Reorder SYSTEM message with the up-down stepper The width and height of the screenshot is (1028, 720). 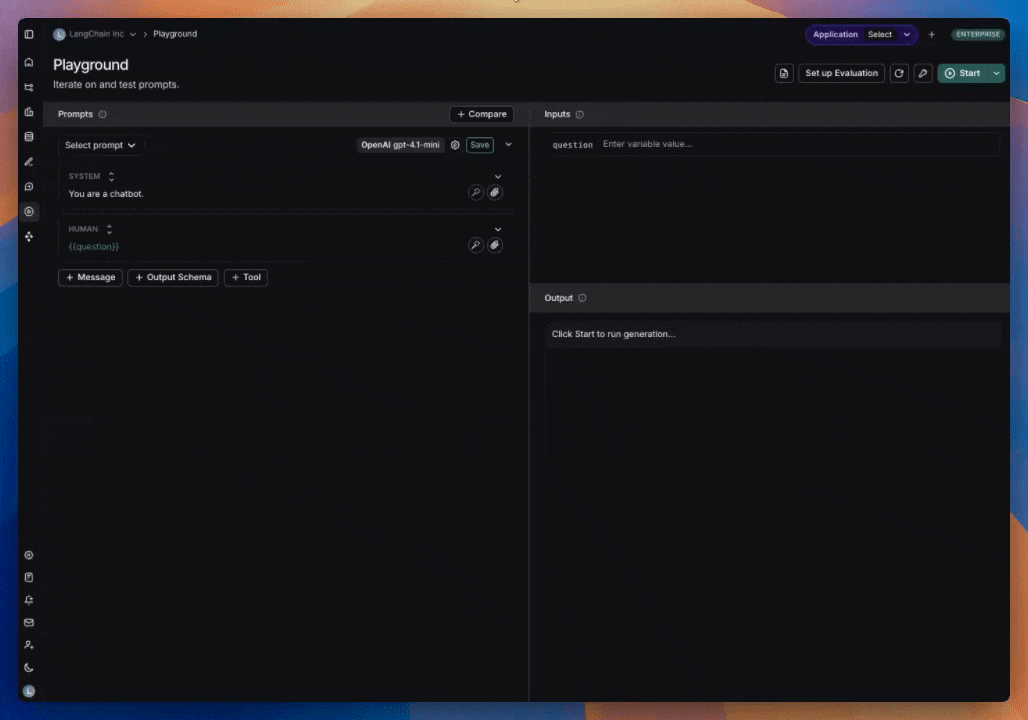(x=110, y=176)
